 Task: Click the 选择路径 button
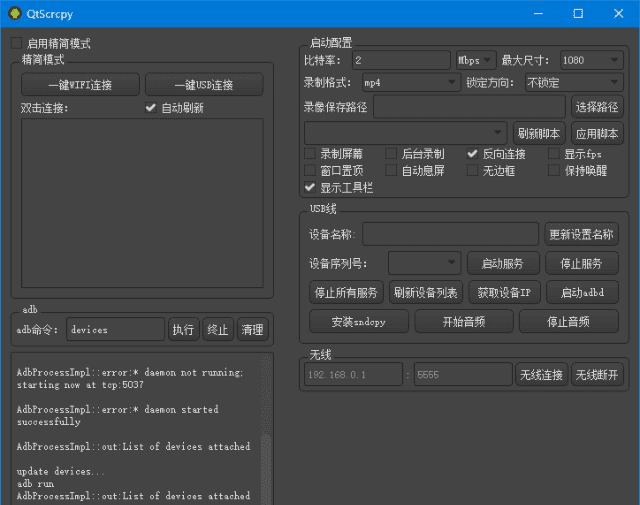[x=597, y=107]
